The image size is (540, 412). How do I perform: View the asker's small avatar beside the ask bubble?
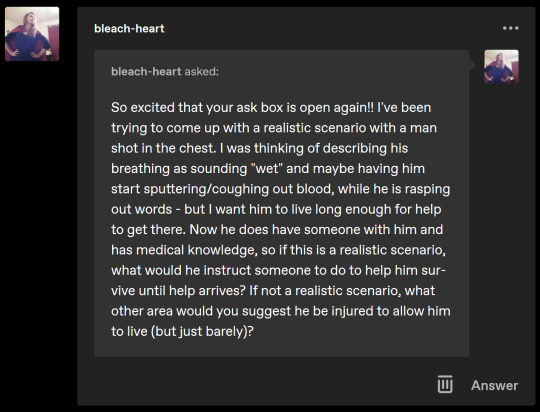pyautogui.click(x=501, y=67)
